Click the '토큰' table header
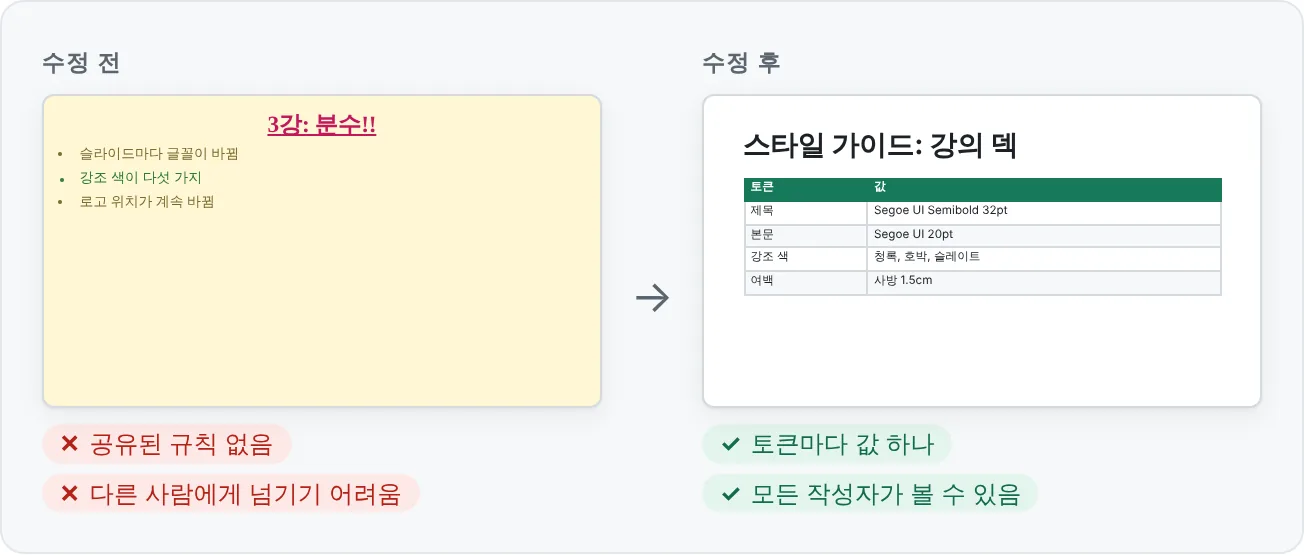Image resolution: width=1304 pixels, height=556 pixels. pyautogui.click(x=805, y=189)
